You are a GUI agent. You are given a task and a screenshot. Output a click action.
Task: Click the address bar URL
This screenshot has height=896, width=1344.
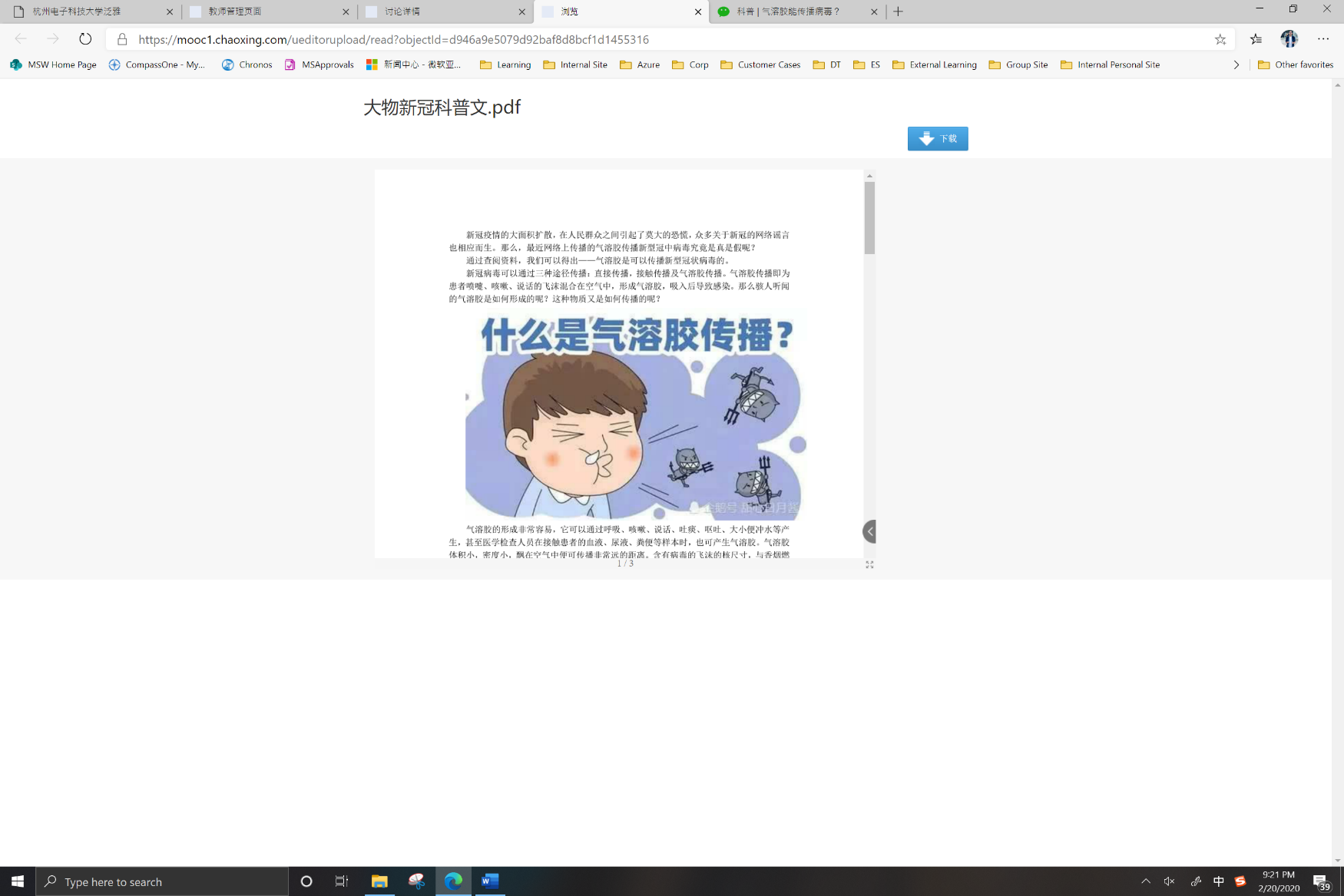coord(393,39)
